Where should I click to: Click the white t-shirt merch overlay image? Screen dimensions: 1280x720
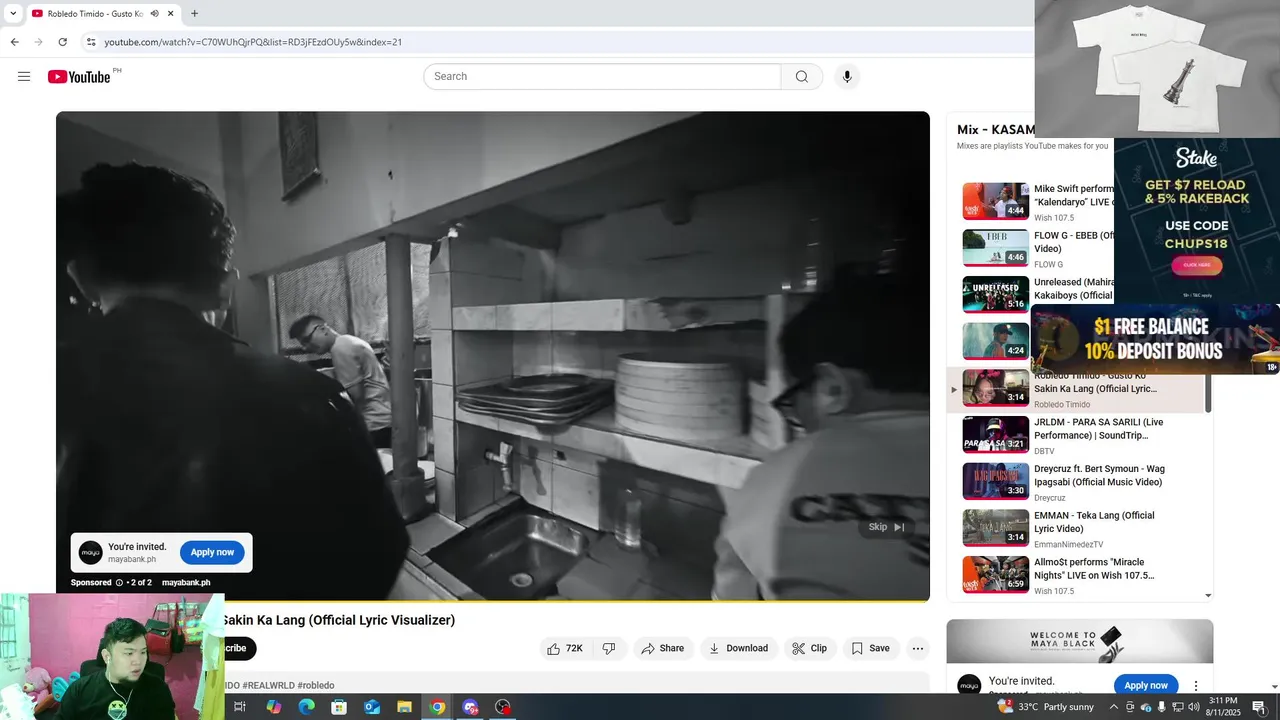(x=1157, y=68)
